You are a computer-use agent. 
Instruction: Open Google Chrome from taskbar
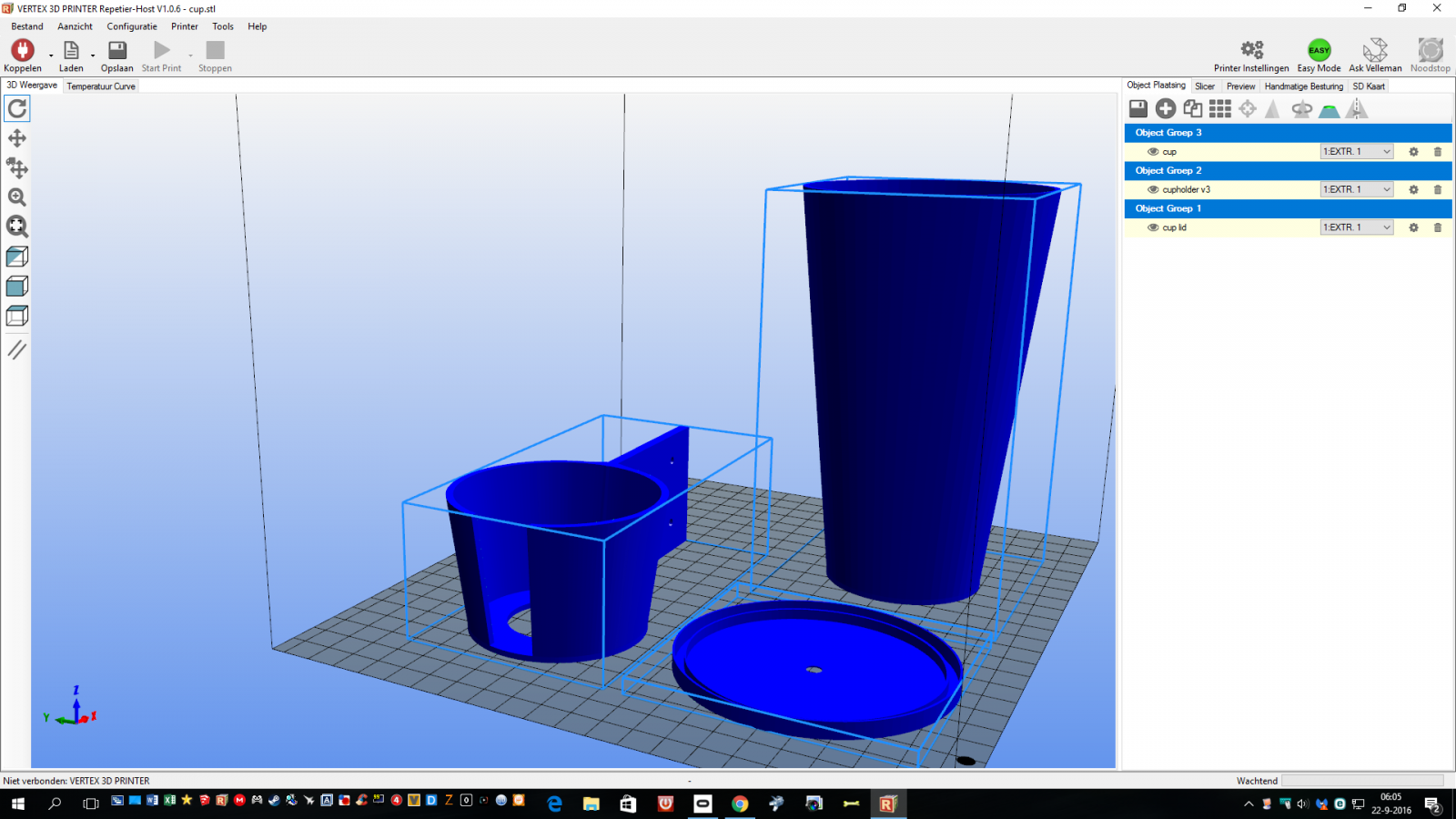[x=740, y=804]
